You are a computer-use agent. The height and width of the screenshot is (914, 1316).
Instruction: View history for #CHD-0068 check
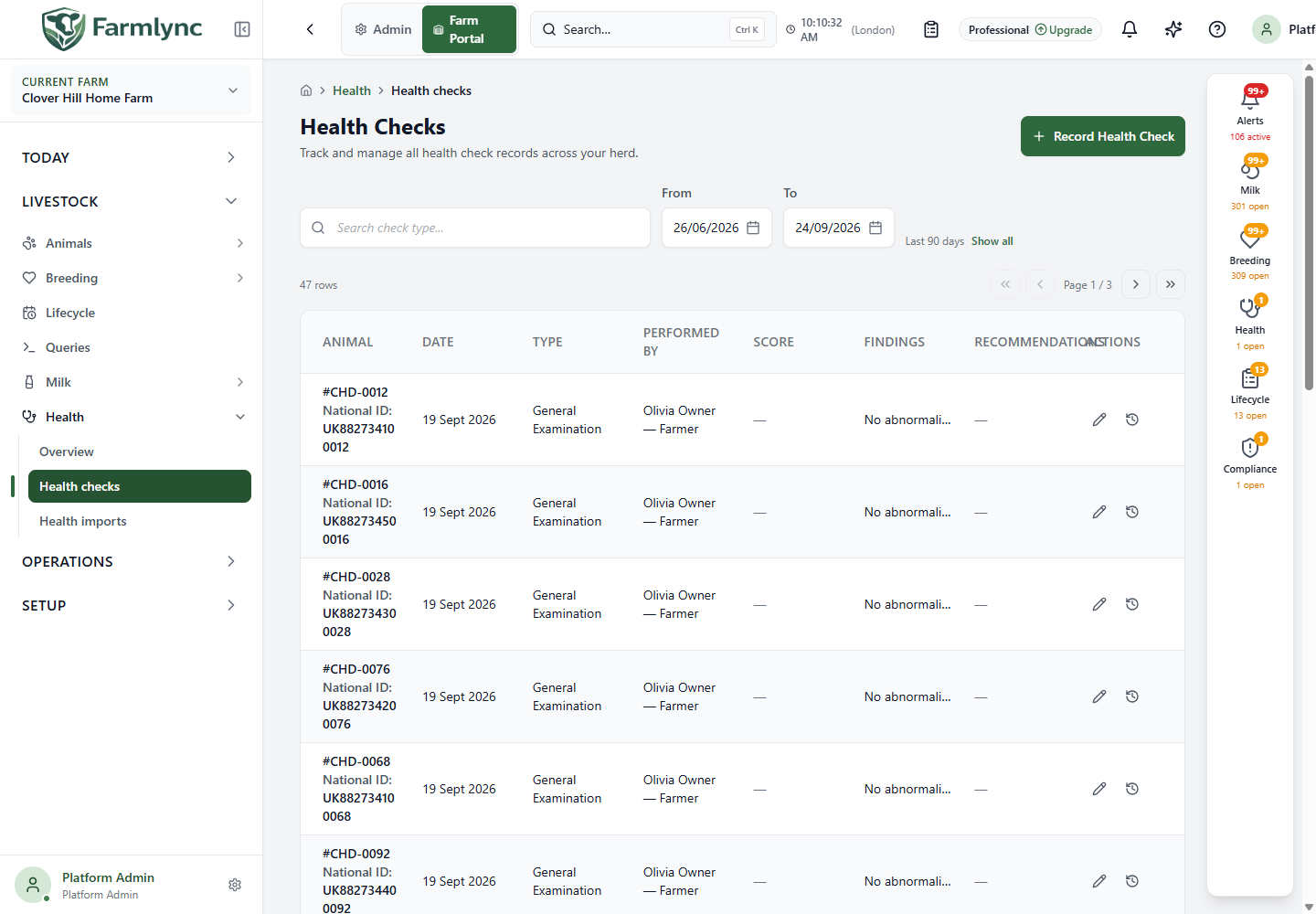coord(1132,789)
